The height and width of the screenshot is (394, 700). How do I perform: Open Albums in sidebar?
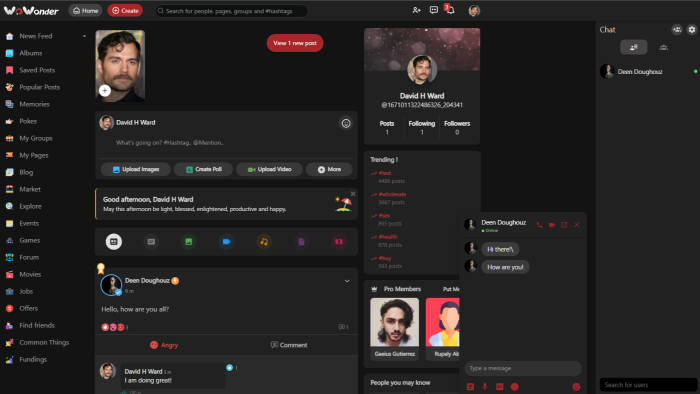click(30, 53)
